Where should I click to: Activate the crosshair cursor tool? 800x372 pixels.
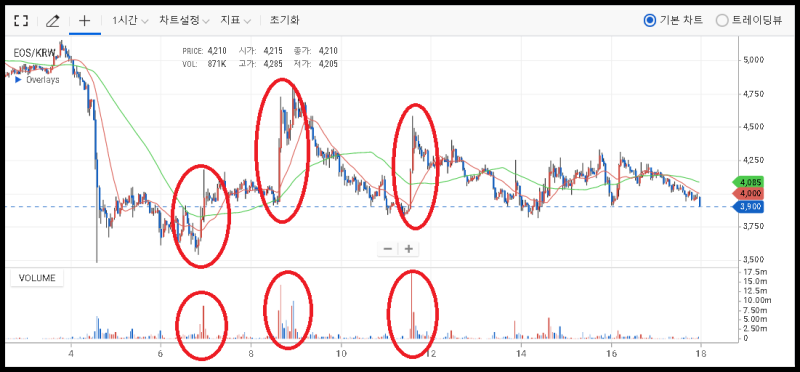tap(85, 20)
